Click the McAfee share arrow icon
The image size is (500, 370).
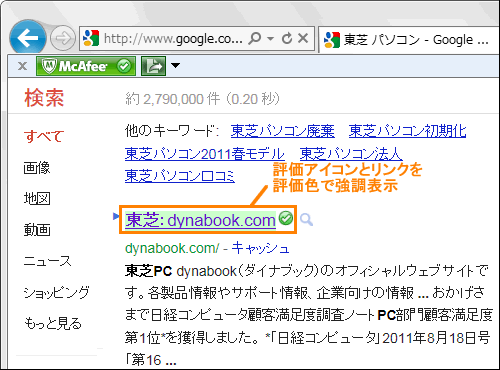pos(153,66)
